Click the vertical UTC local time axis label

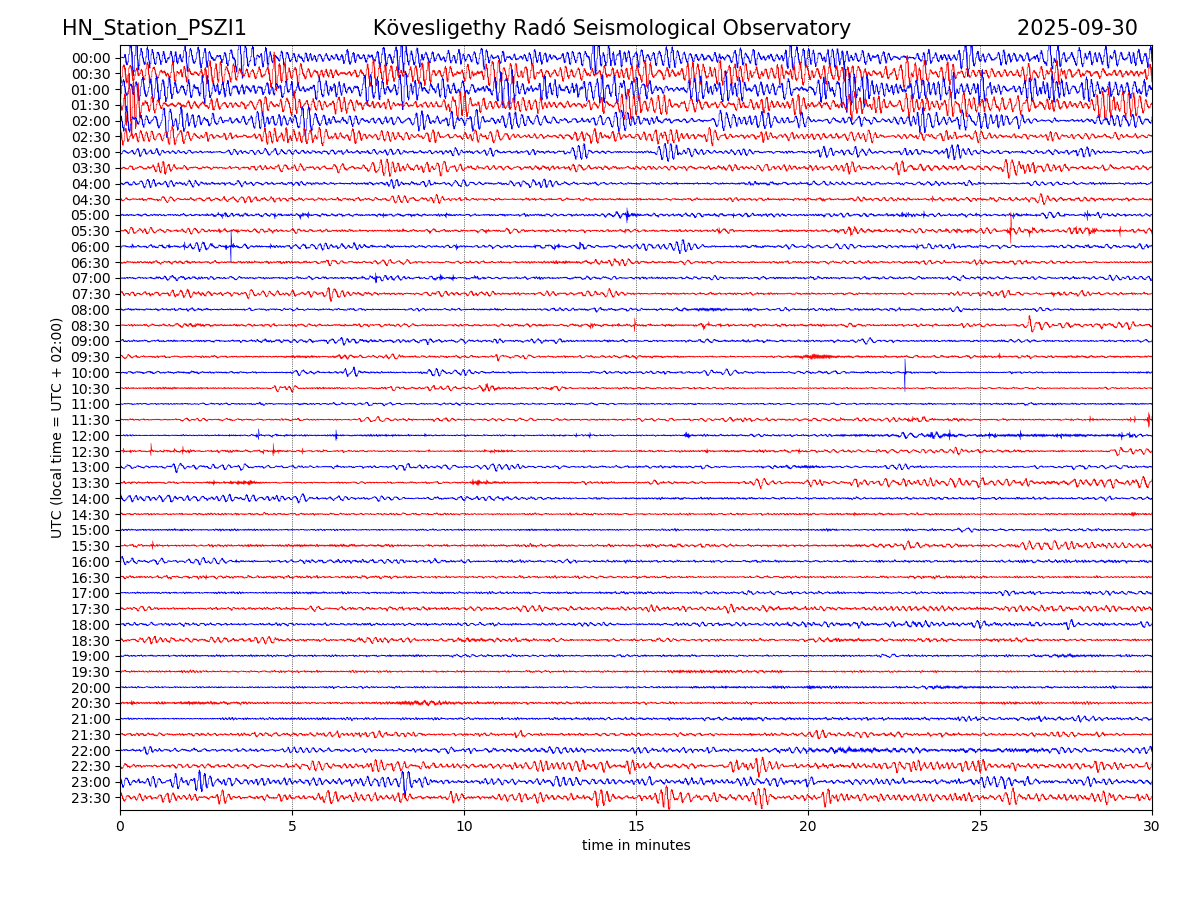57,428
